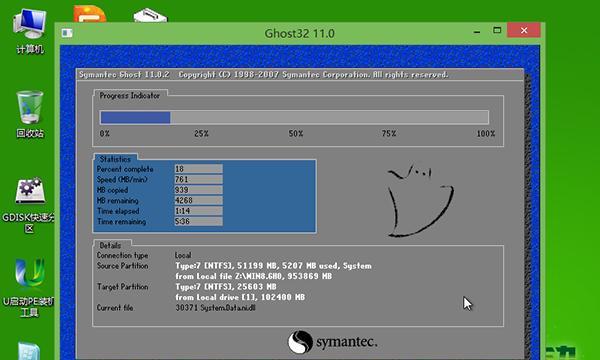This screenshot has width=600, height=360.
Task: Click the Source Partition label
Action: coord(122,266)
